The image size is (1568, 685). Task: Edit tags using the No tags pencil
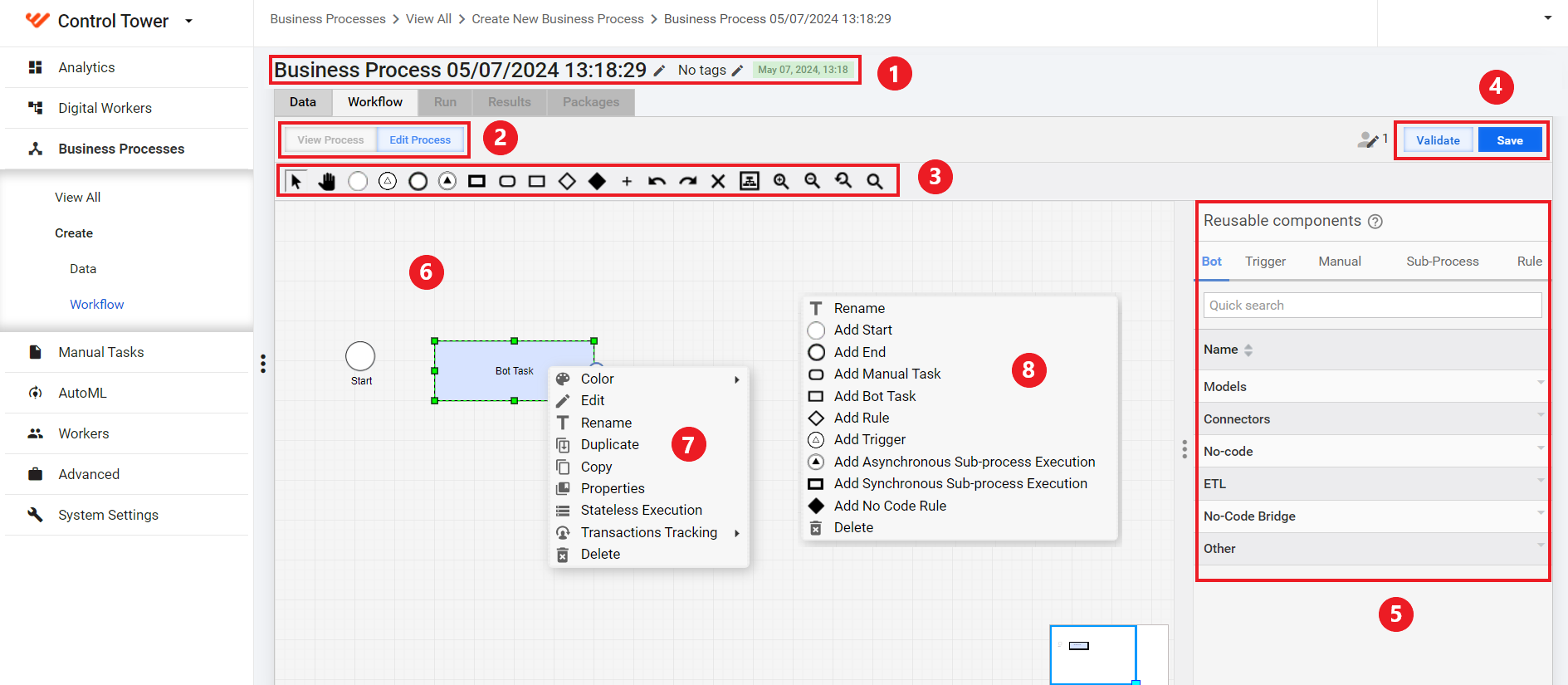pyautogui.click(x=737, y=71)
